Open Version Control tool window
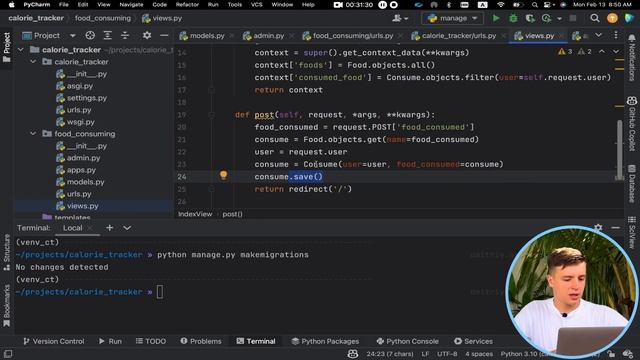The height and width of the screenshot is (360, 640). pos(53,341)
